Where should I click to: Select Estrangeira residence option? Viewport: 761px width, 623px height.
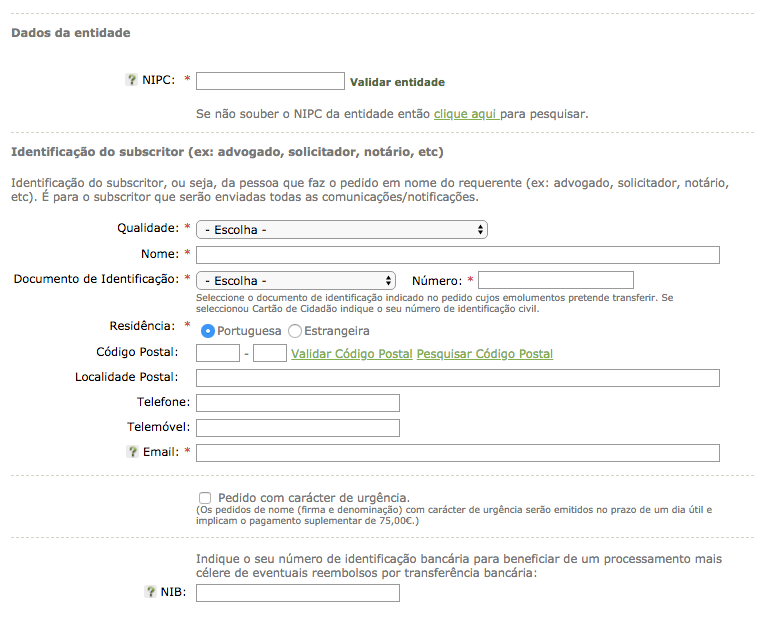click(x=295, y=331)
